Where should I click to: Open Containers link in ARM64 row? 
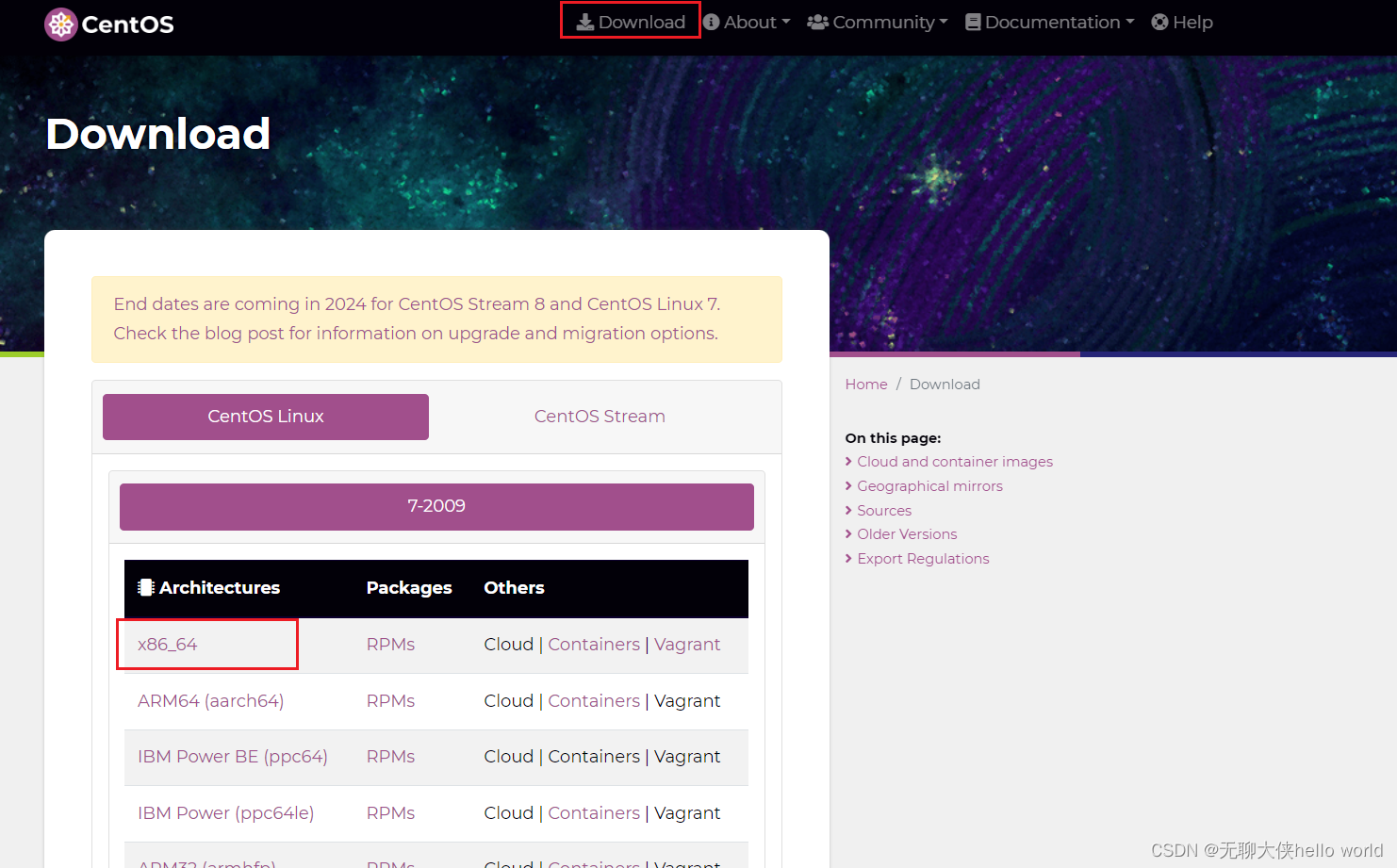[594, 701]
